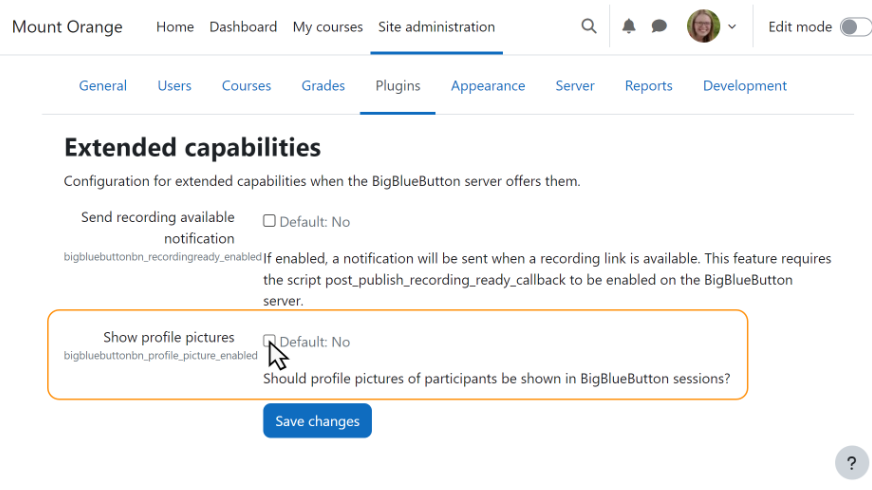Screen dimensions: 872x490
Task: Open the Reports tab
Action: (648, 86)
